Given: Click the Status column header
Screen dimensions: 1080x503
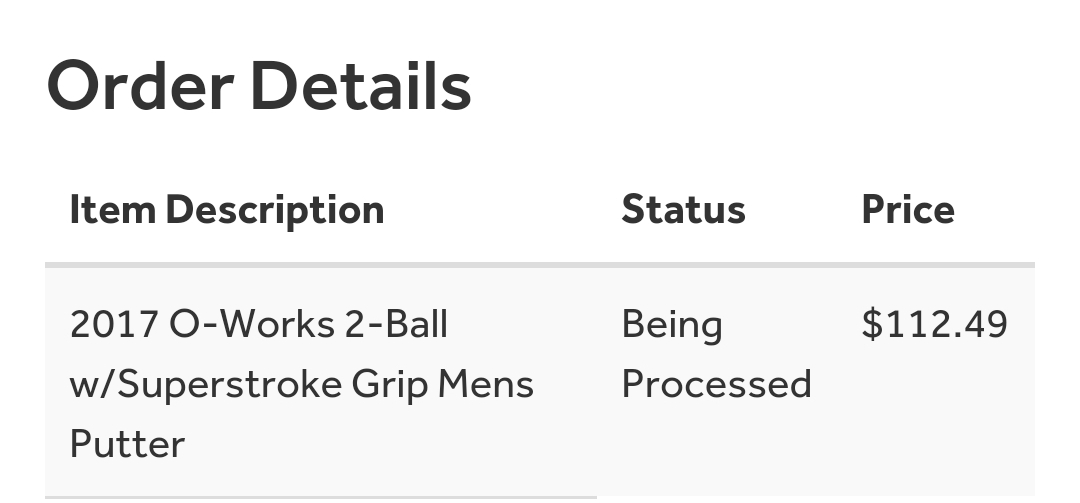Looking at the screenshot, I should pyautogui.click(x=683, y=210).
